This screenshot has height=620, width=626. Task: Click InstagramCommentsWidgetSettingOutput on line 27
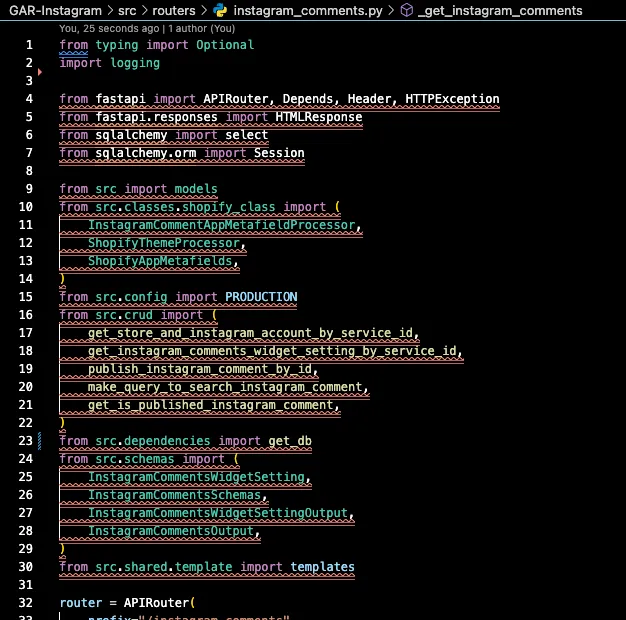[x=218, y=513]
